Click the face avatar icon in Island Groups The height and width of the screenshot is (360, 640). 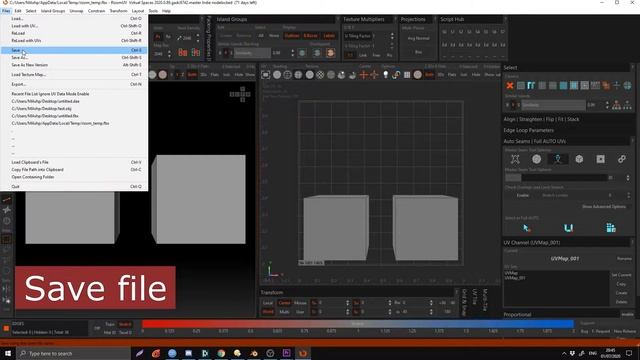click(330, 53)
